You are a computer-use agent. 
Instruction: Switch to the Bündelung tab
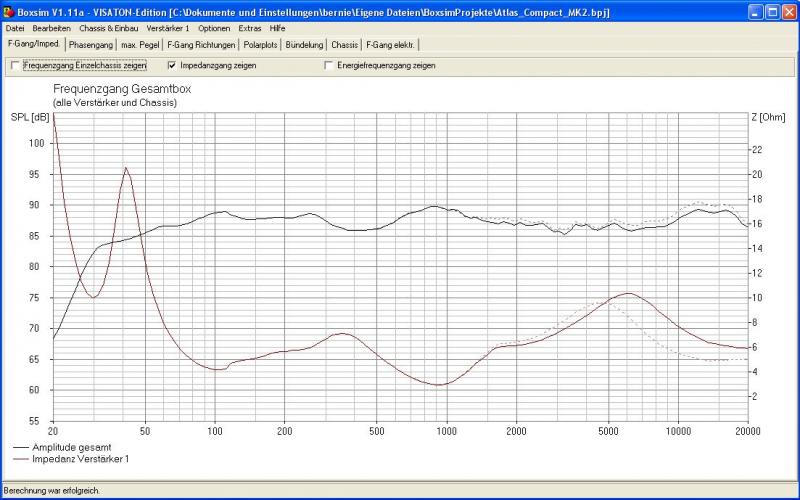point(304,45)
